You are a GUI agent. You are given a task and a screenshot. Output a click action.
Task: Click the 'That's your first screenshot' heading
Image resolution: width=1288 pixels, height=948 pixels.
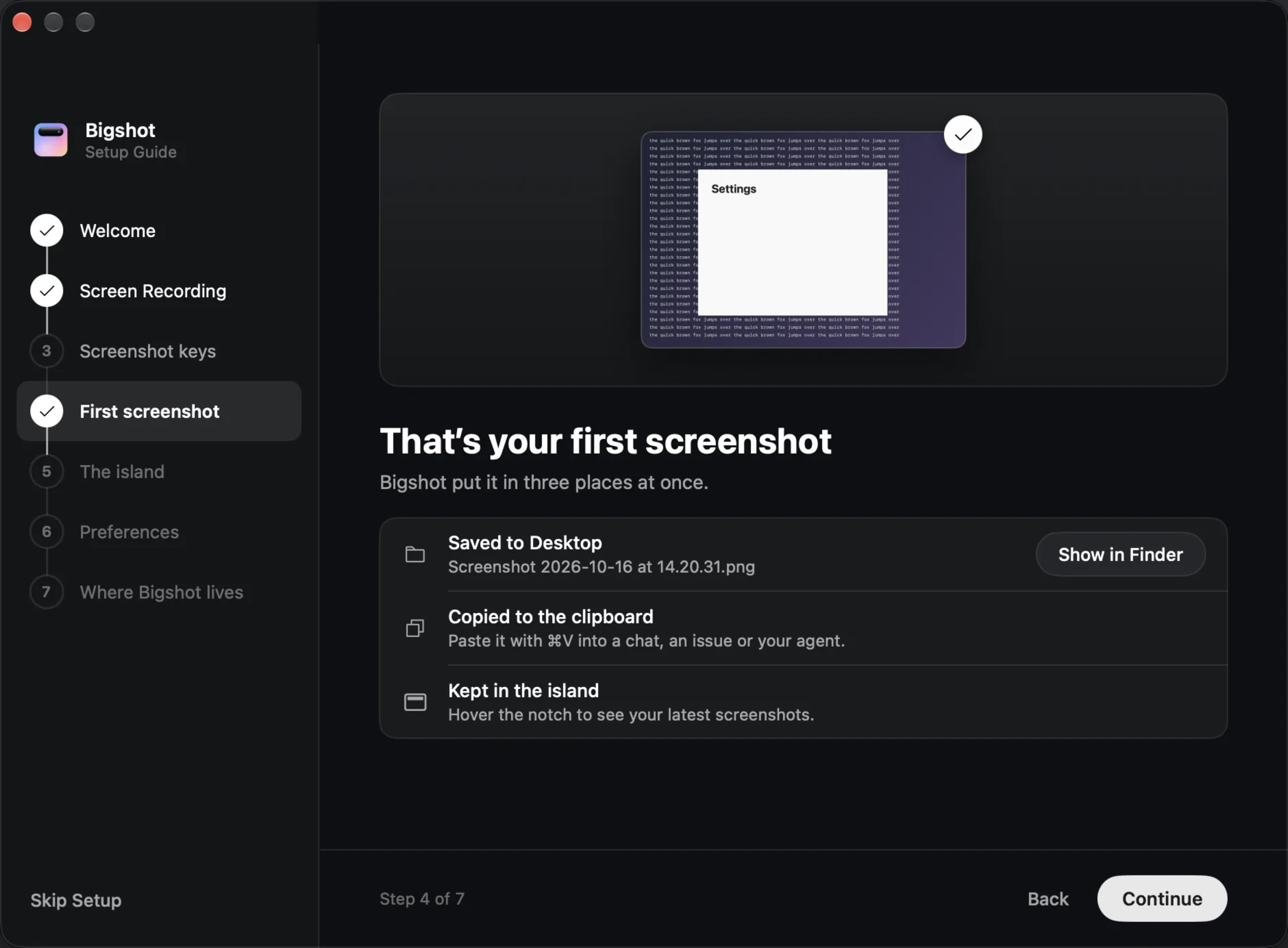(606, 441)
